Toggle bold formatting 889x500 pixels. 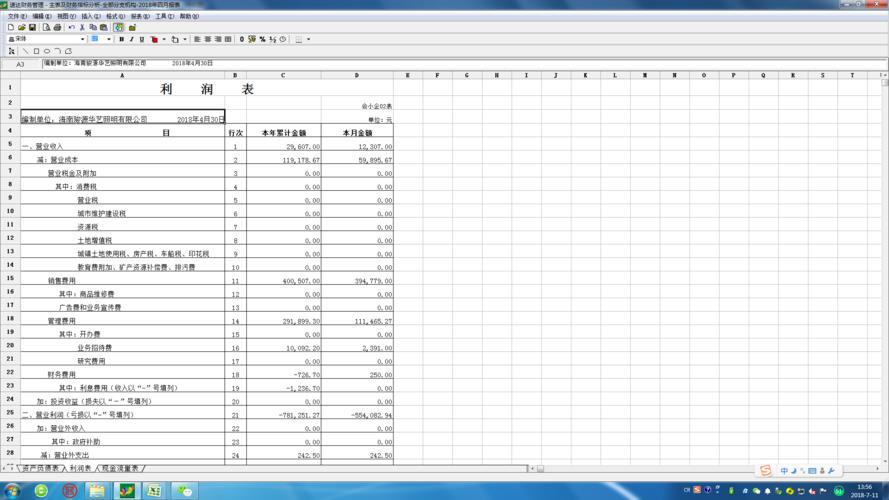point(122,40)
